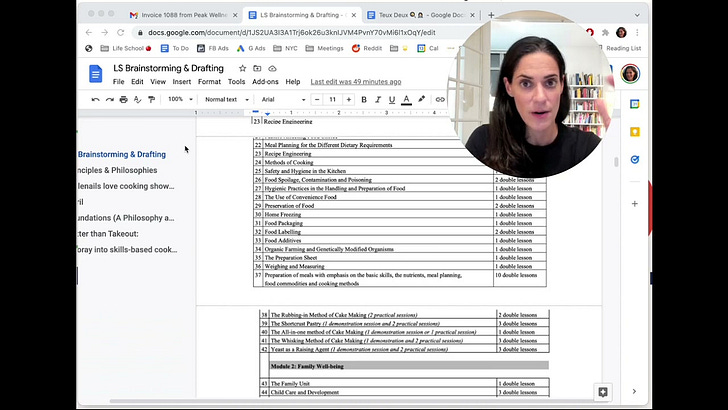Click the Redo arrow in the toolbar
This screenshot has height=410, width=728.
click(x=110, y=99)
